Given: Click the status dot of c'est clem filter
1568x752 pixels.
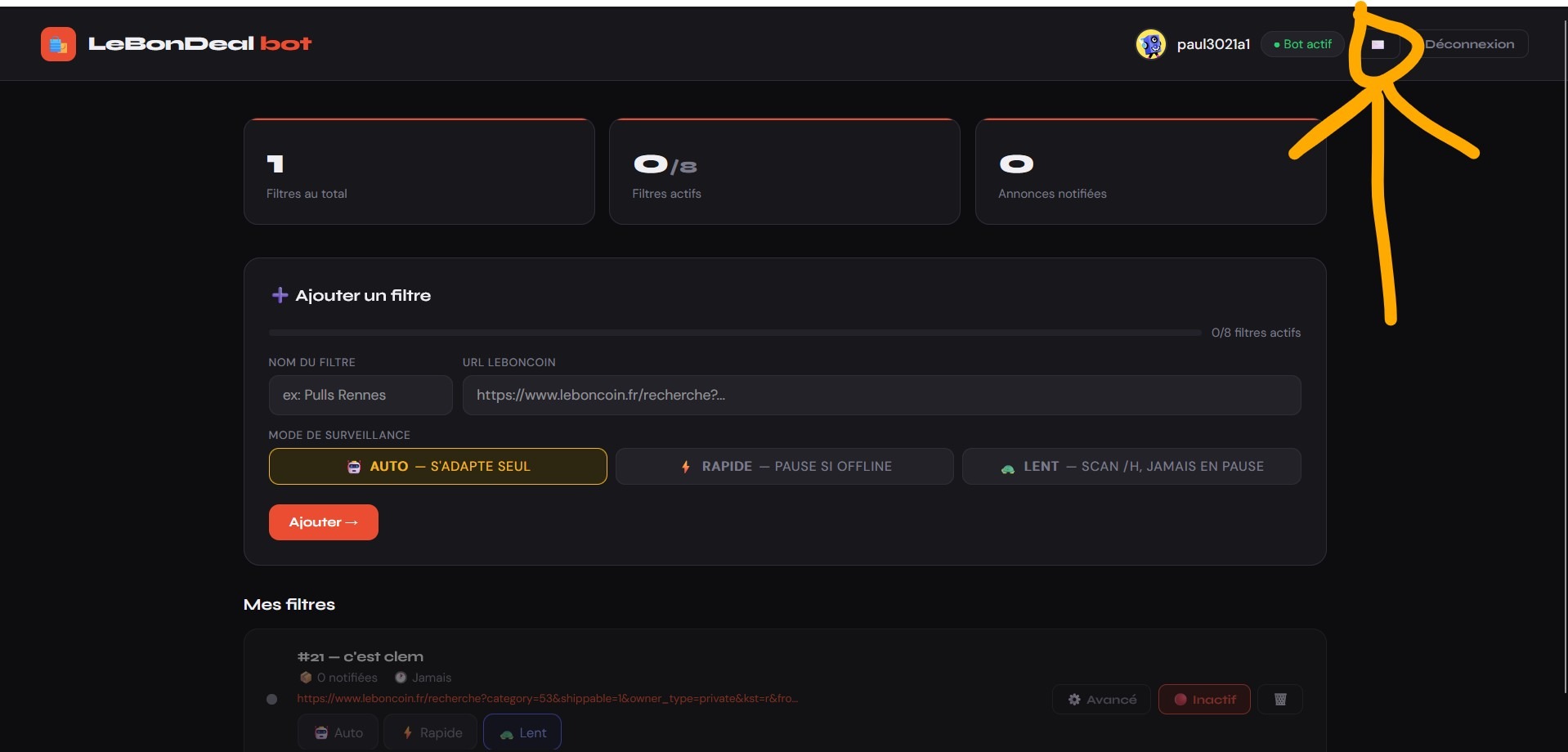Looking at the screenshot, I should click(272, 699).
